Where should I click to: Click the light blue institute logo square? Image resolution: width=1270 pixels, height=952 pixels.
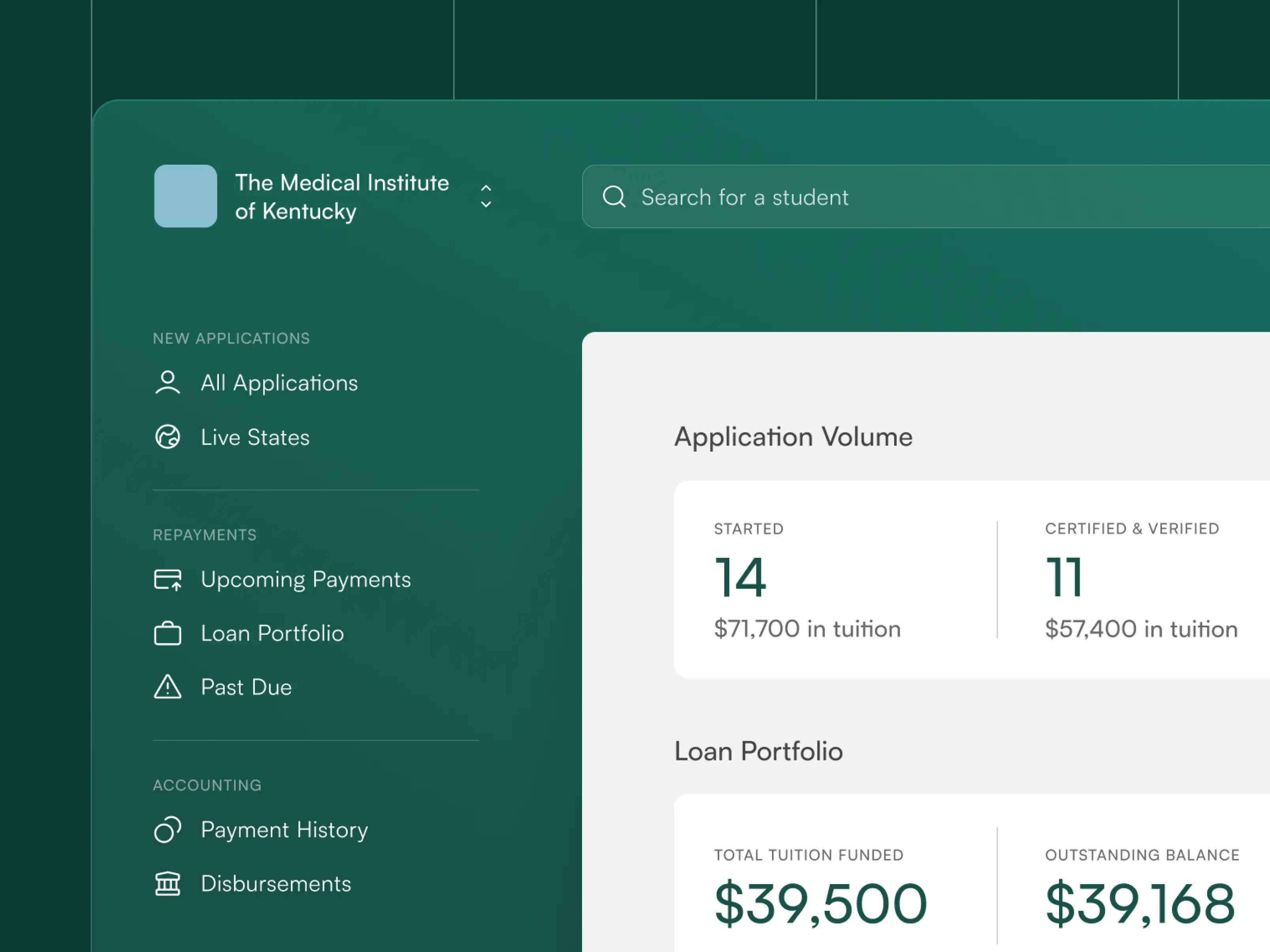pyautogui.click(x=185, y=196)
